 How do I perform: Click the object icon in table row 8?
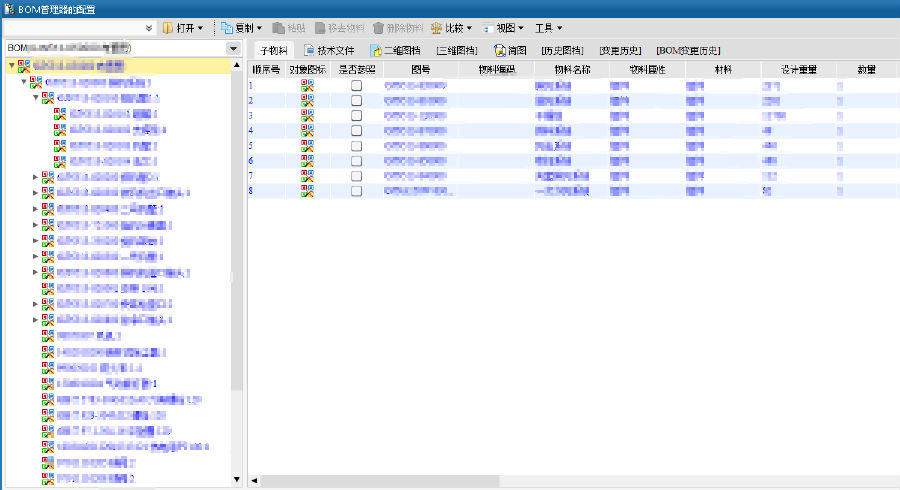point(309,190)
